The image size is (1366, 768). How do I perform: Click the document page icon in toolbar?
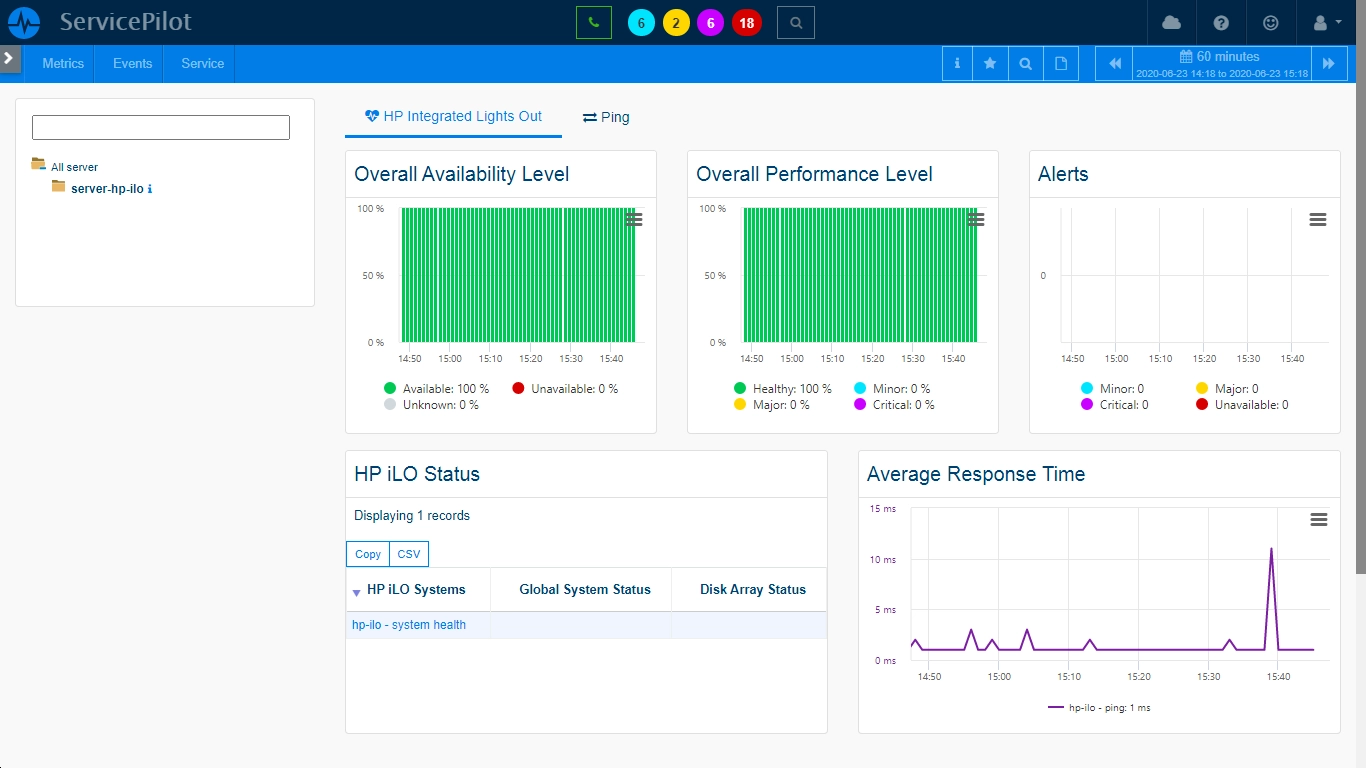pyautogui.click(x=1061, y=63)
